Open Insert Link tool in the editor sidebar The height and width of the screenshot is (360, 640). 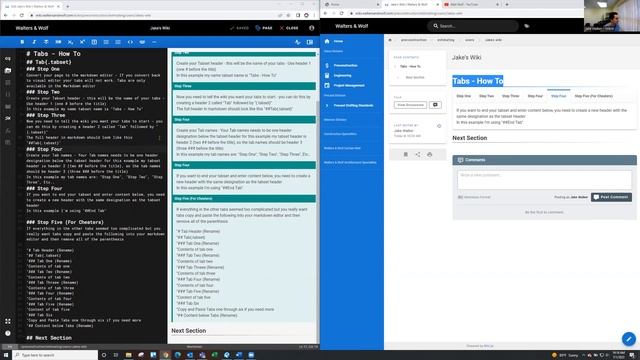click(x=8, y=58)
